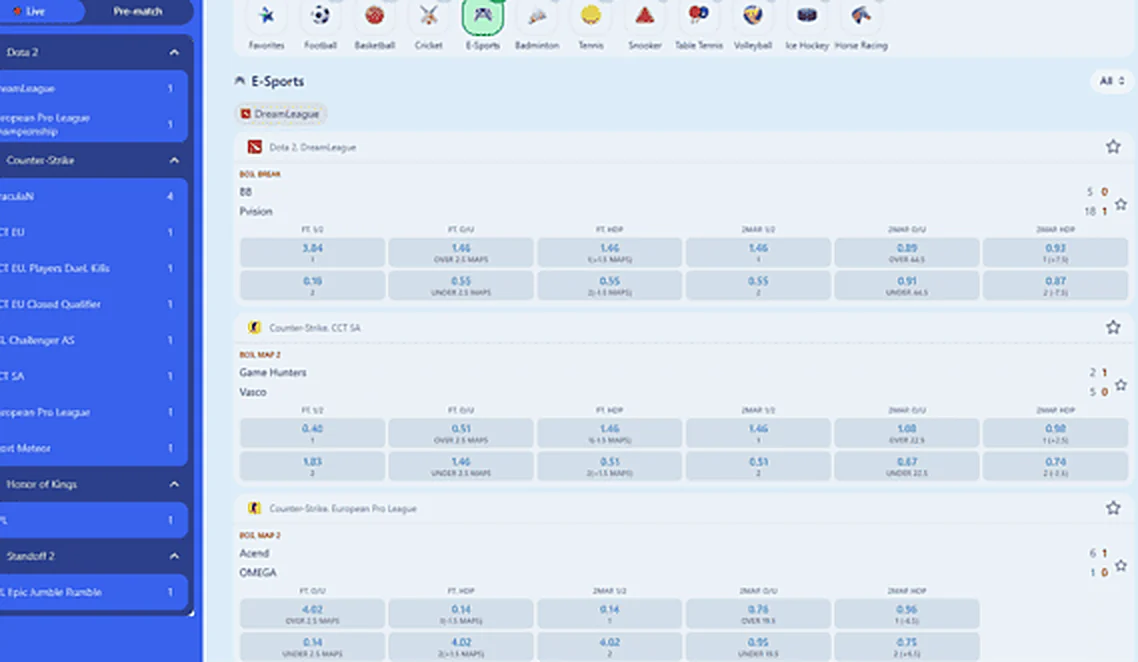Select the E-Sports category icon
Screen dimensions: 1138x662
(483, 16)
